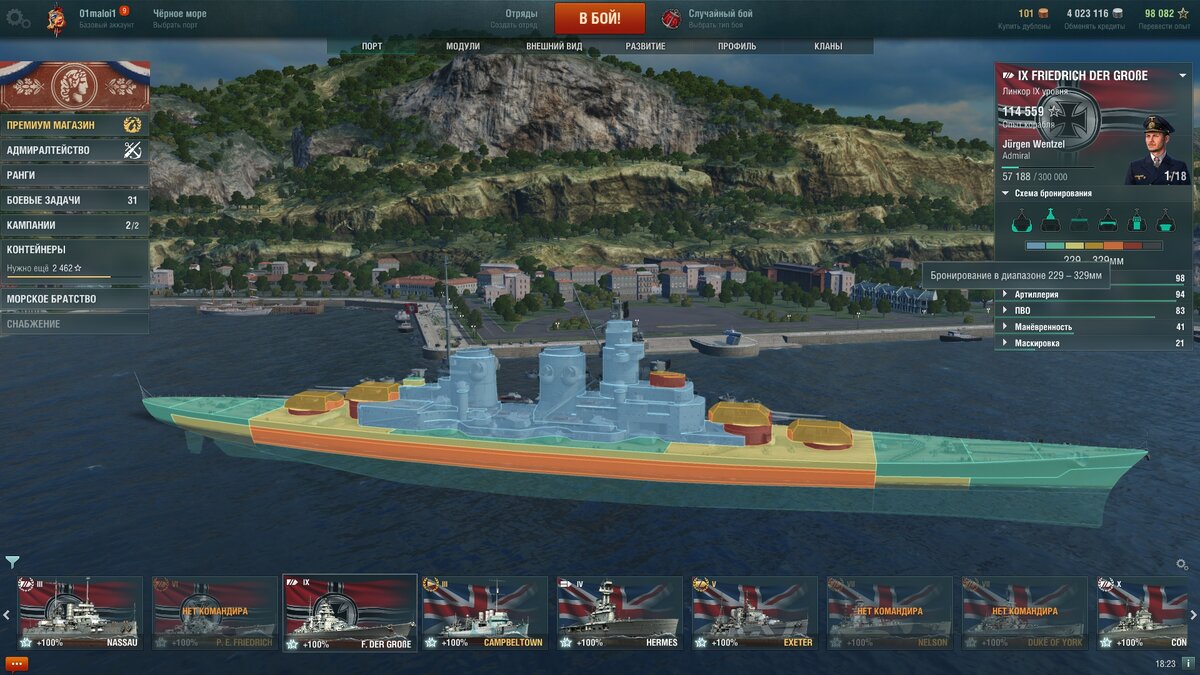Open БОЕВЫЕ ЗАДАЧИ menu entry

coord(75,200)
